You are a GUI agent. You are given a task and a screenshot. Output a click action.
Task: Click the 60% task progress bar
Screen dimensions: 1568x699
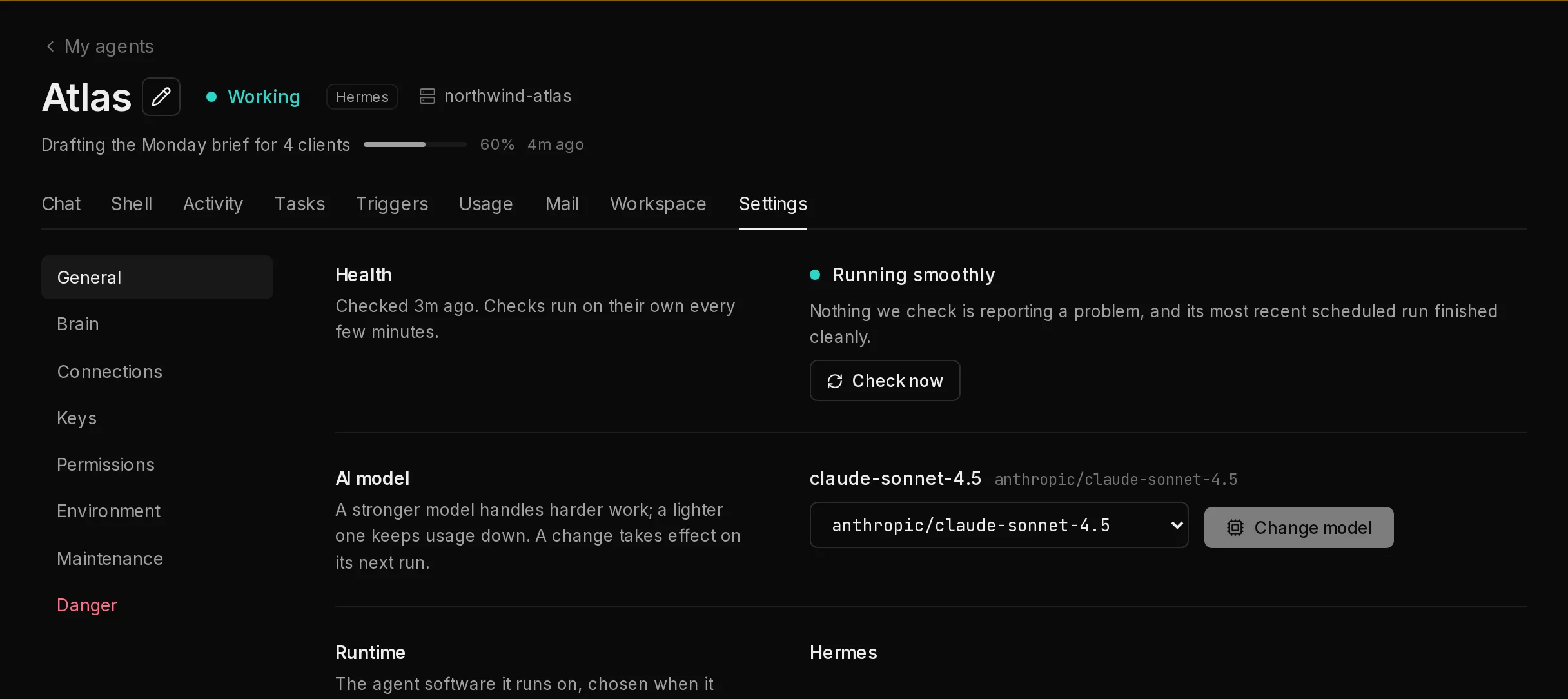[415, 144]
